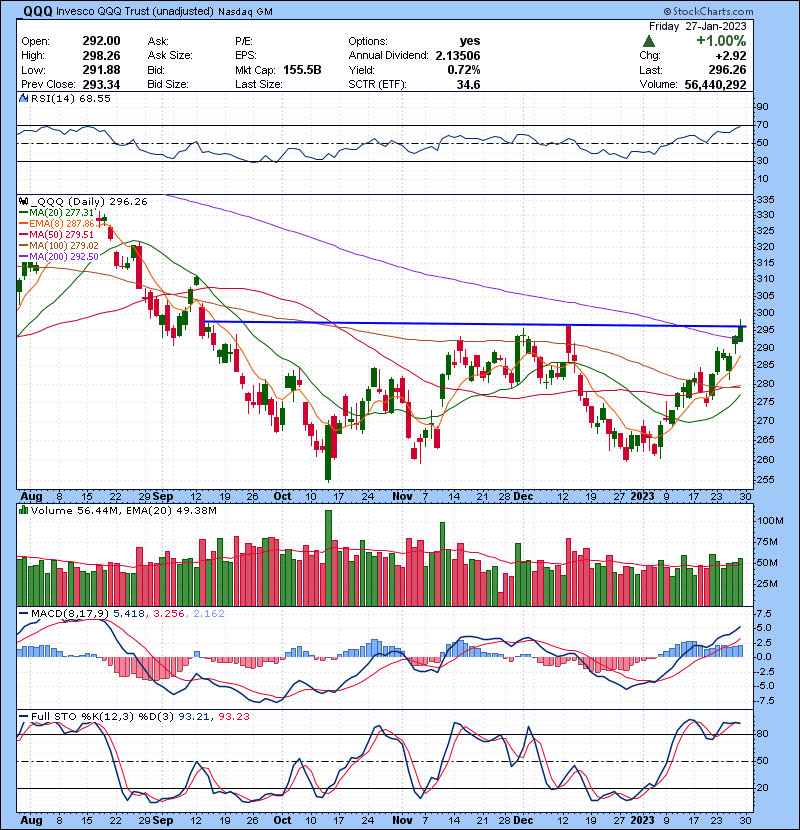Screen dimensions: 800x830
Task: Click the Low value 291.88
Action: click(101, 70)
